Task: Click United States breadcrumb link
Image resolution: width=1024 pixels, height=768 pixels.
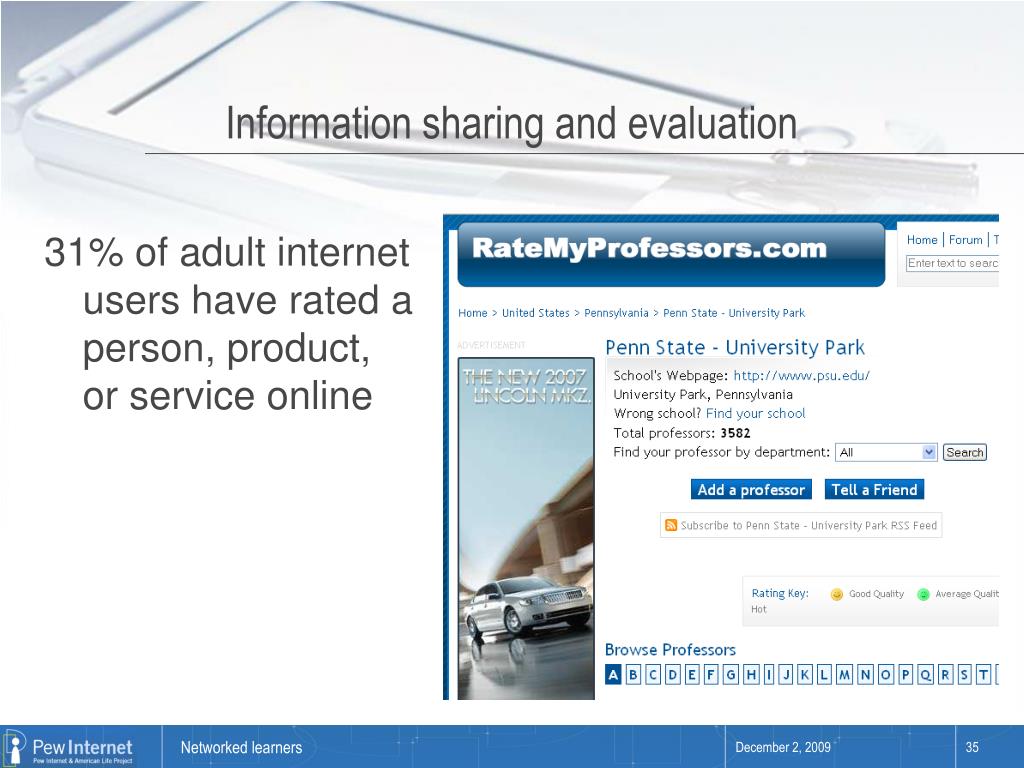Action: coord(536,313)
